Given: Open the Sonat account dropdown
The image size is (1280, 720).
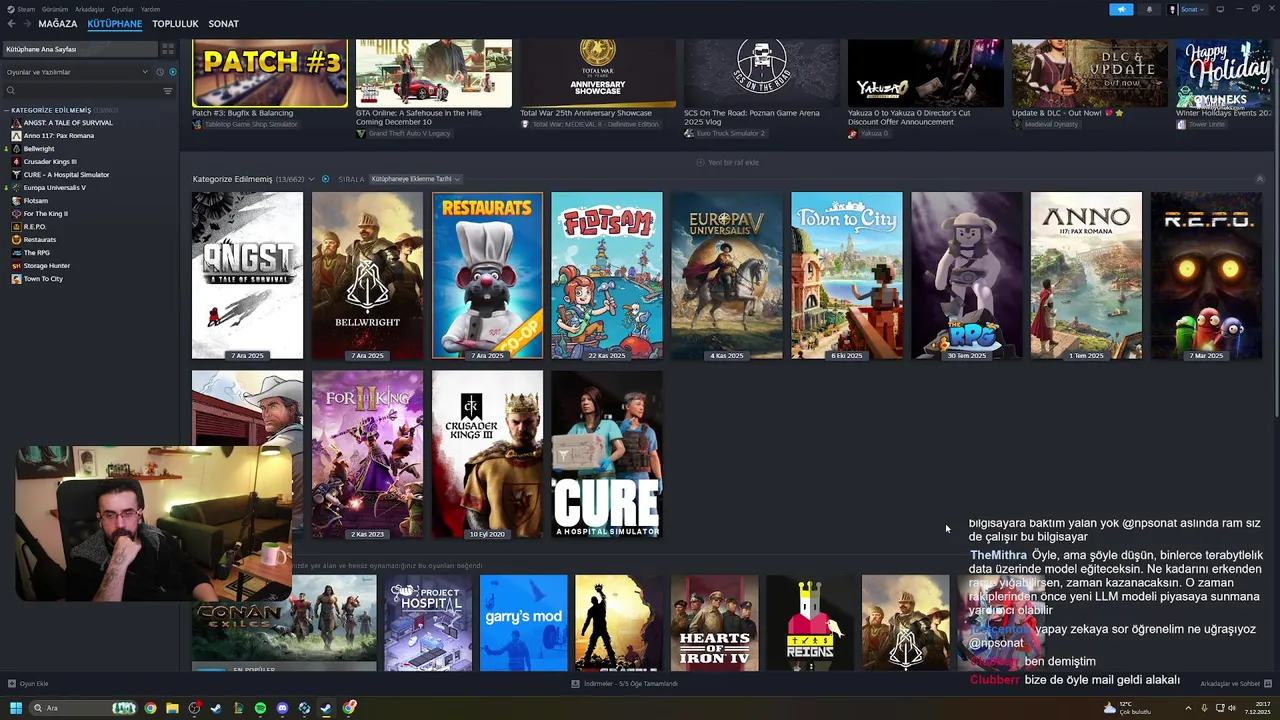Looking at the screenshot, I should (1186, 9).
